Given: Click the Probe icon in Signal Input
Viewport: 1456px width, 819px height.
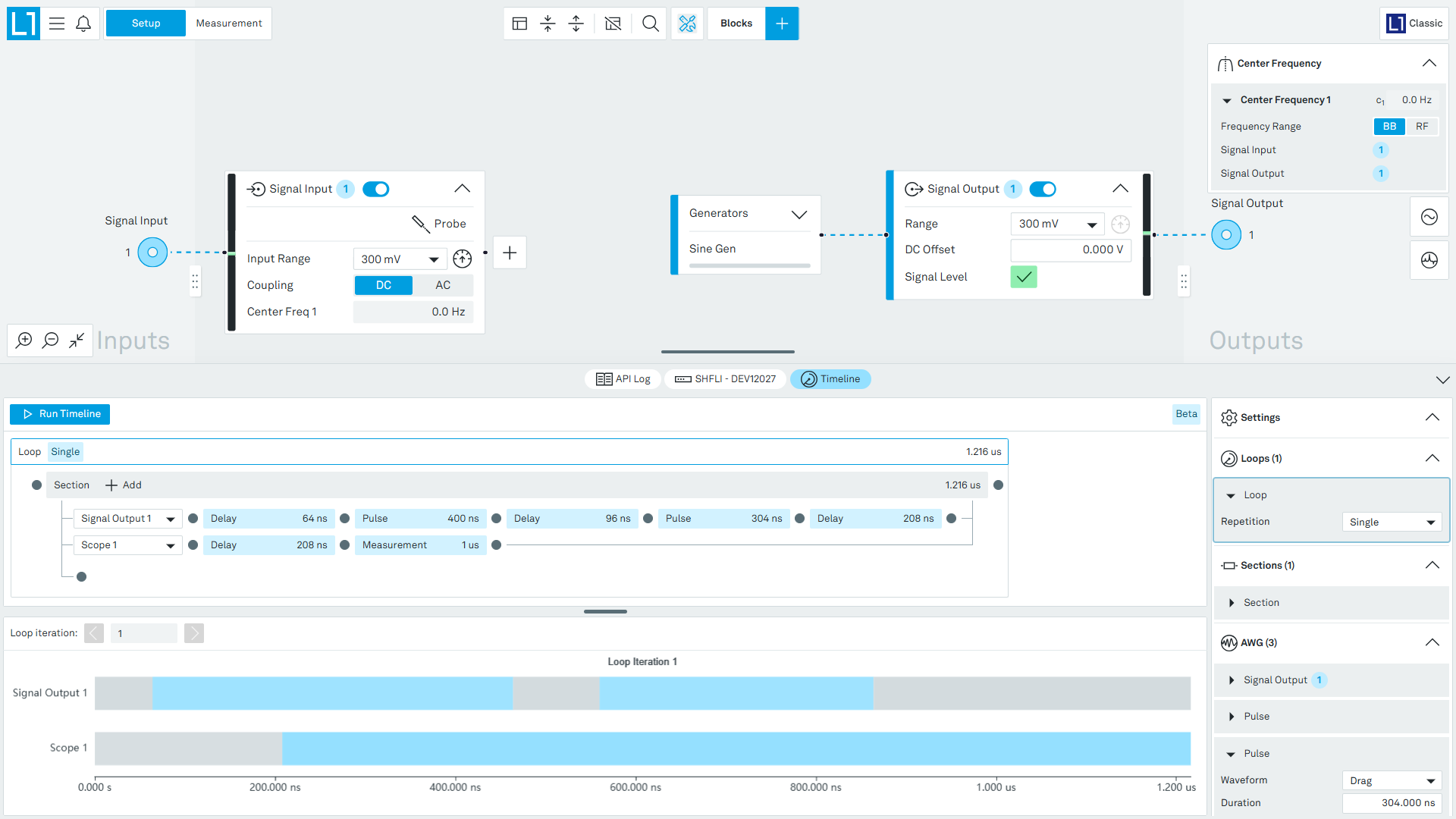Looking at the screenshot, I should coord(421,224).
